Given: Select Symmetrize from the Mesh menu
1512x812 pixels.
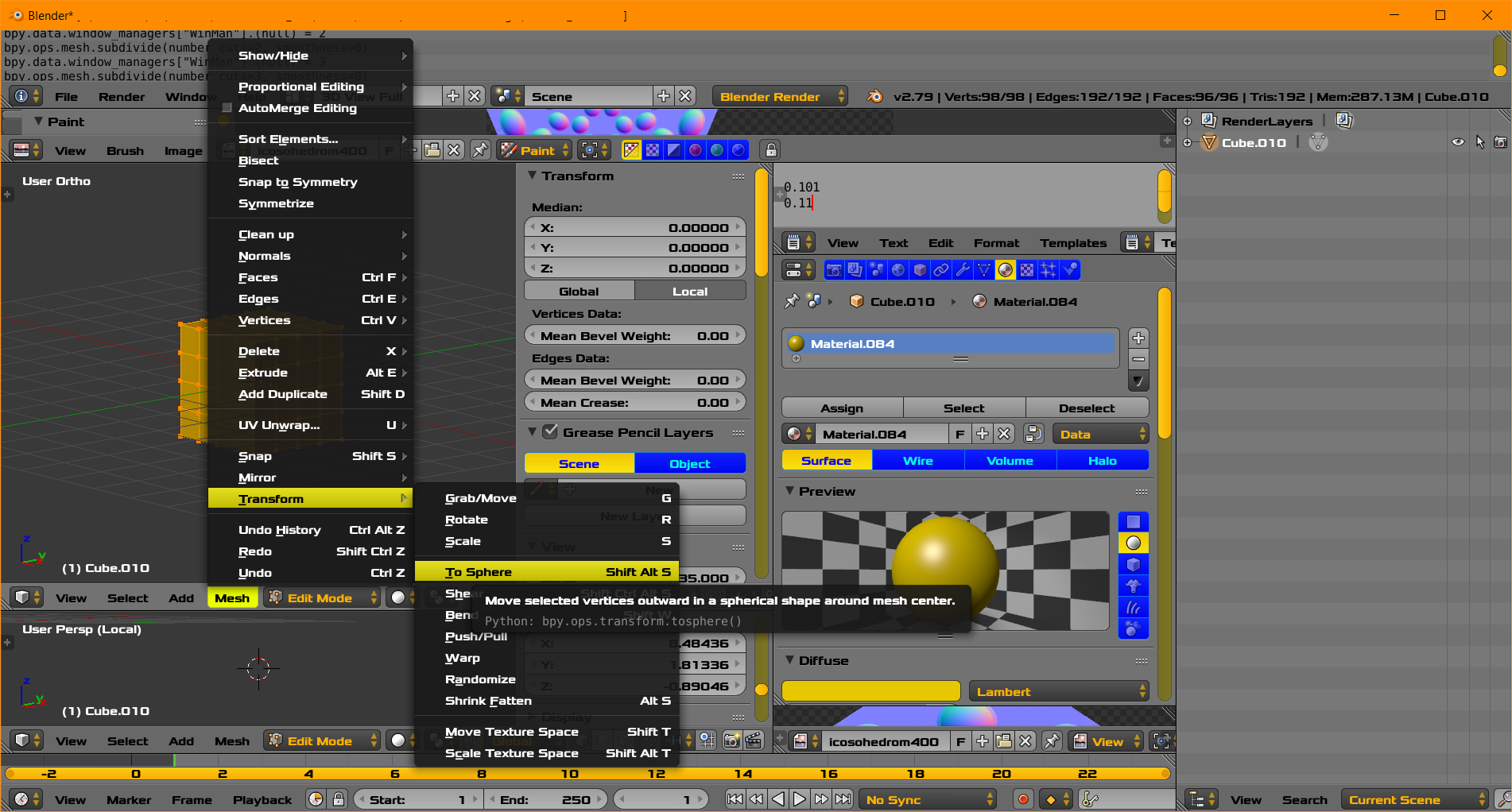Looking at the screenshot, I should [x=310, y=203].
